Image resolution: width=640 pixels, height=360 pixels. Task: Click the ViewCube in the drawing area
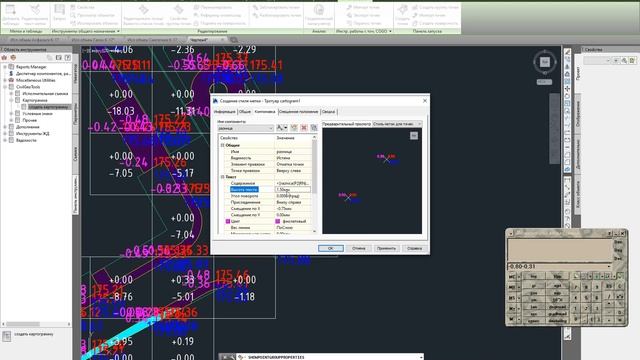point(544,62)
